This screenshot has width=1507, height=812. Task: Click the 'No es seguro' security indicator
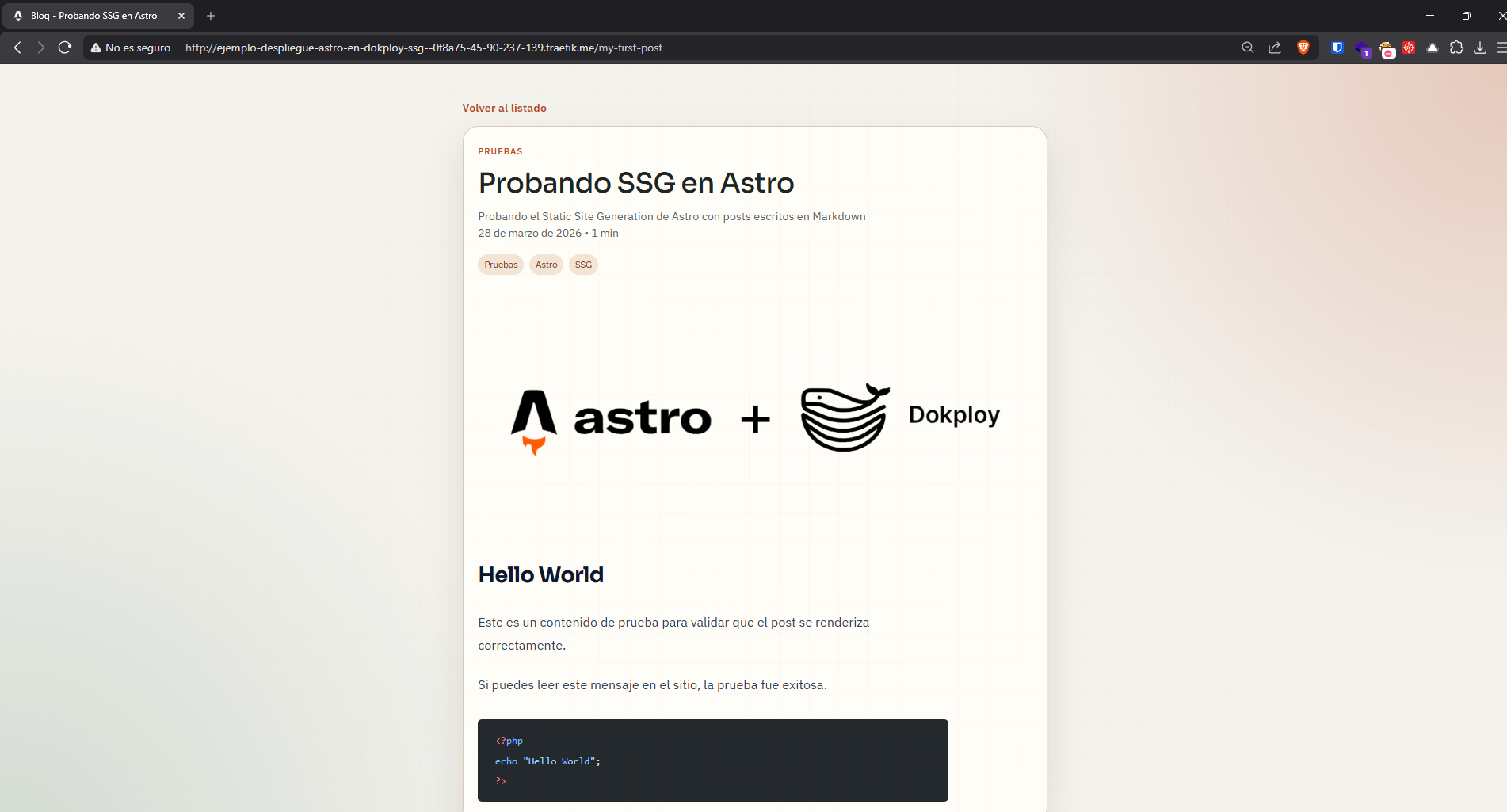pyautogui.click(x=130, y=48)
